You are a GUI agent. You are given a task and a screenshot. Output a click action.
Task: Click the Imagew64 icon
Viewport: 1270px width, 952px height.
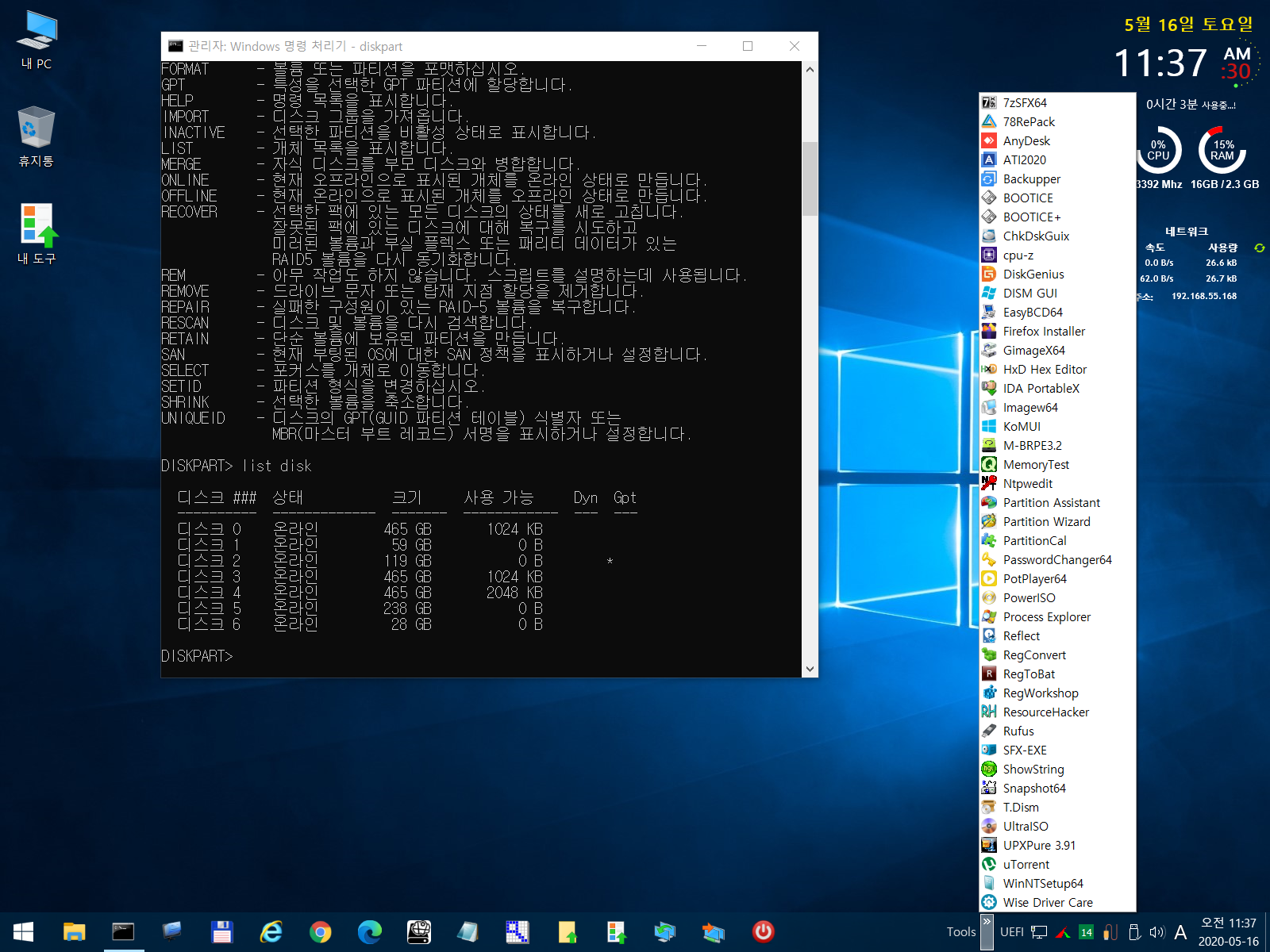point(989,407)
